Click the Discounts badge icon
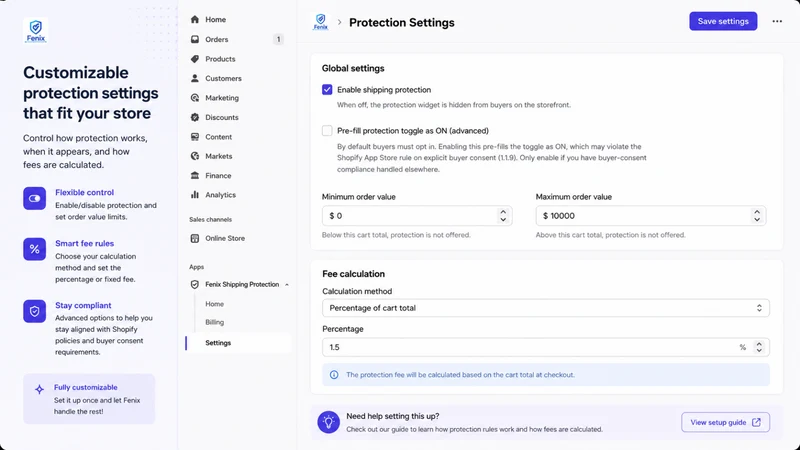Screen dimensions: 800x450 (x=194, y=117)
